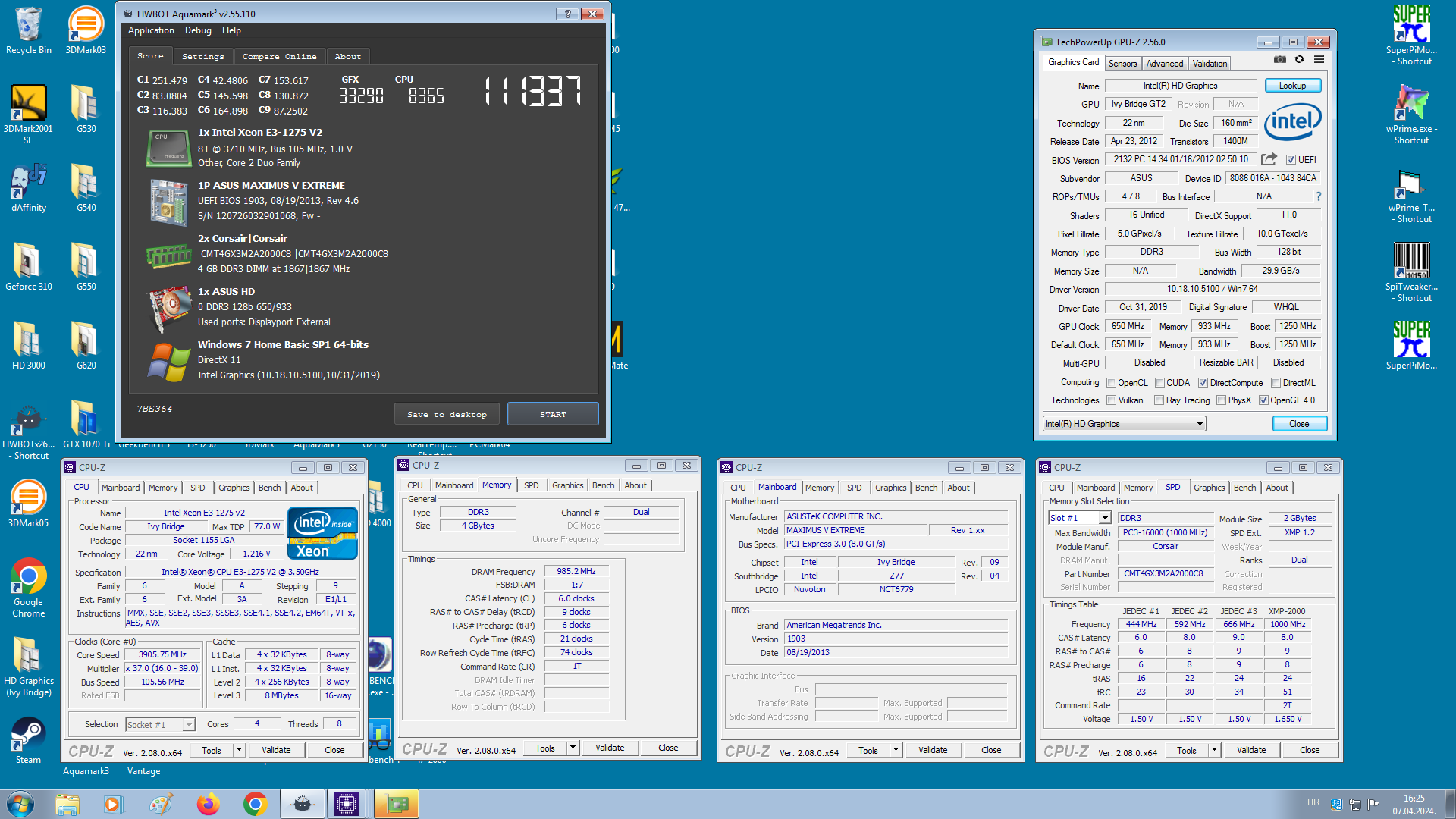Click the HR language indicator in the tray
The image size is (1456, 819).
(1313, 802)
